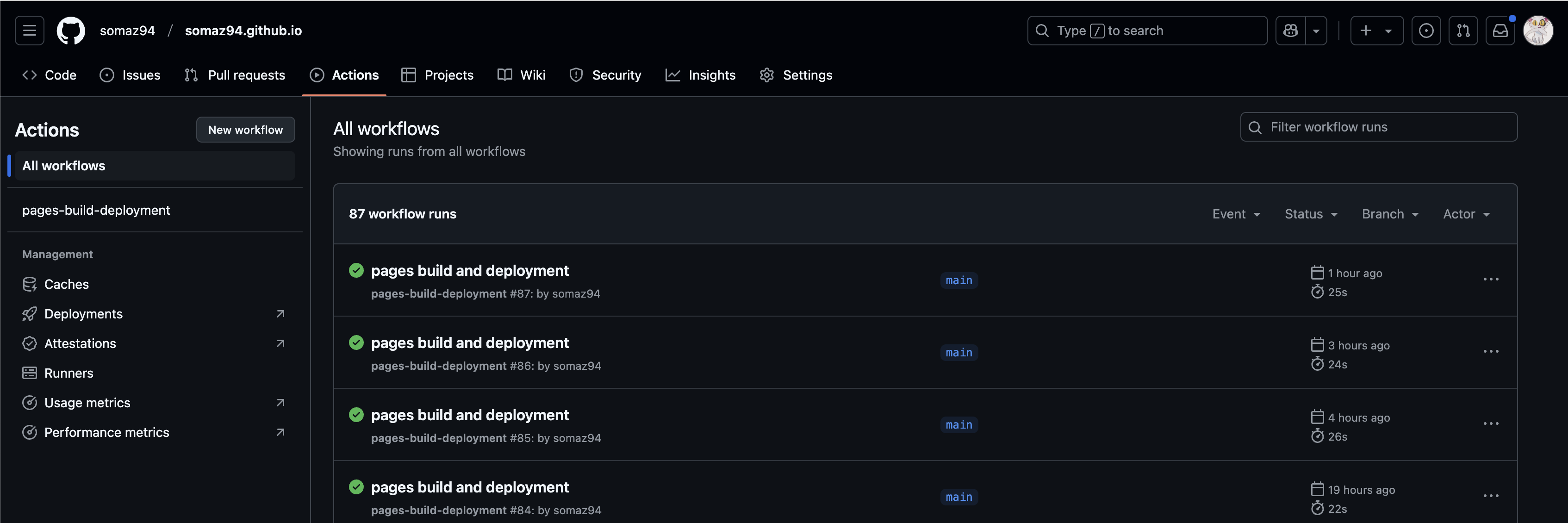The width and height of the screenshot is (1568, 523).
Task: Click the user avatar in the header
Action: (1537, 31)
